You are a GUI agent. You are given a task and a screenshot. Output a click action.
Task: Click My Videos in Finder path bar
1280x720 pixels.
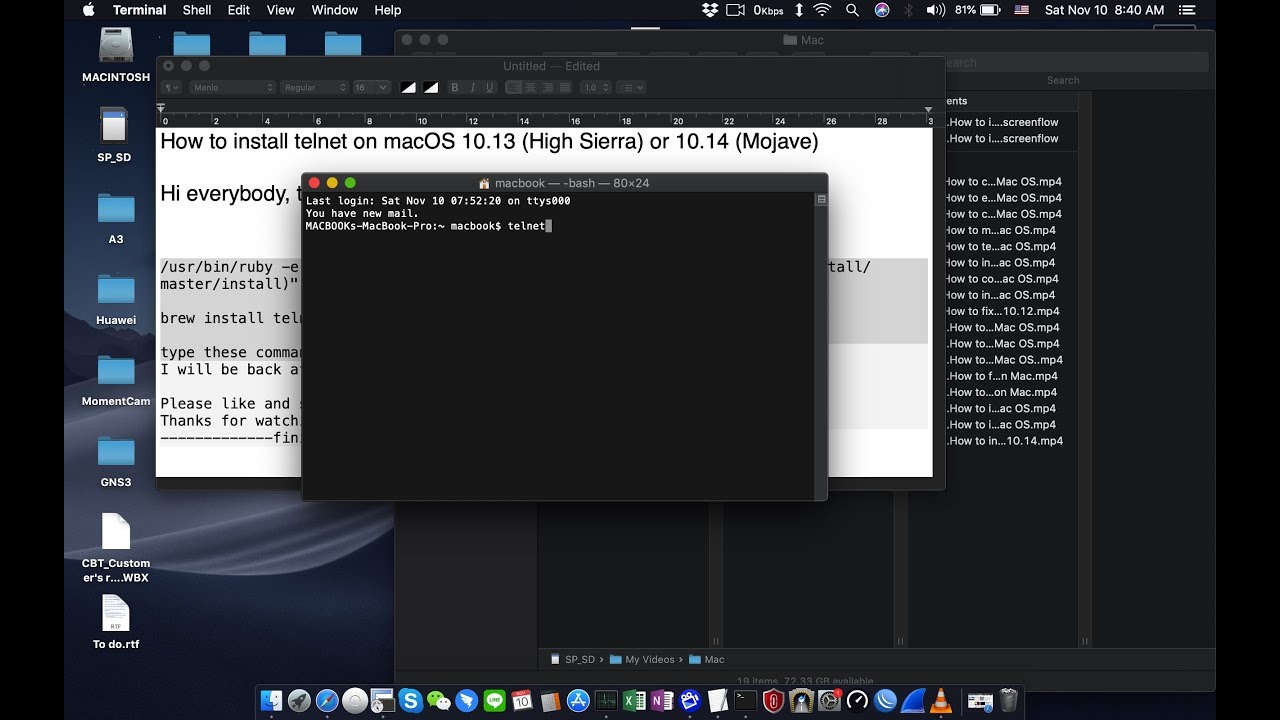[x=641, y=660]
